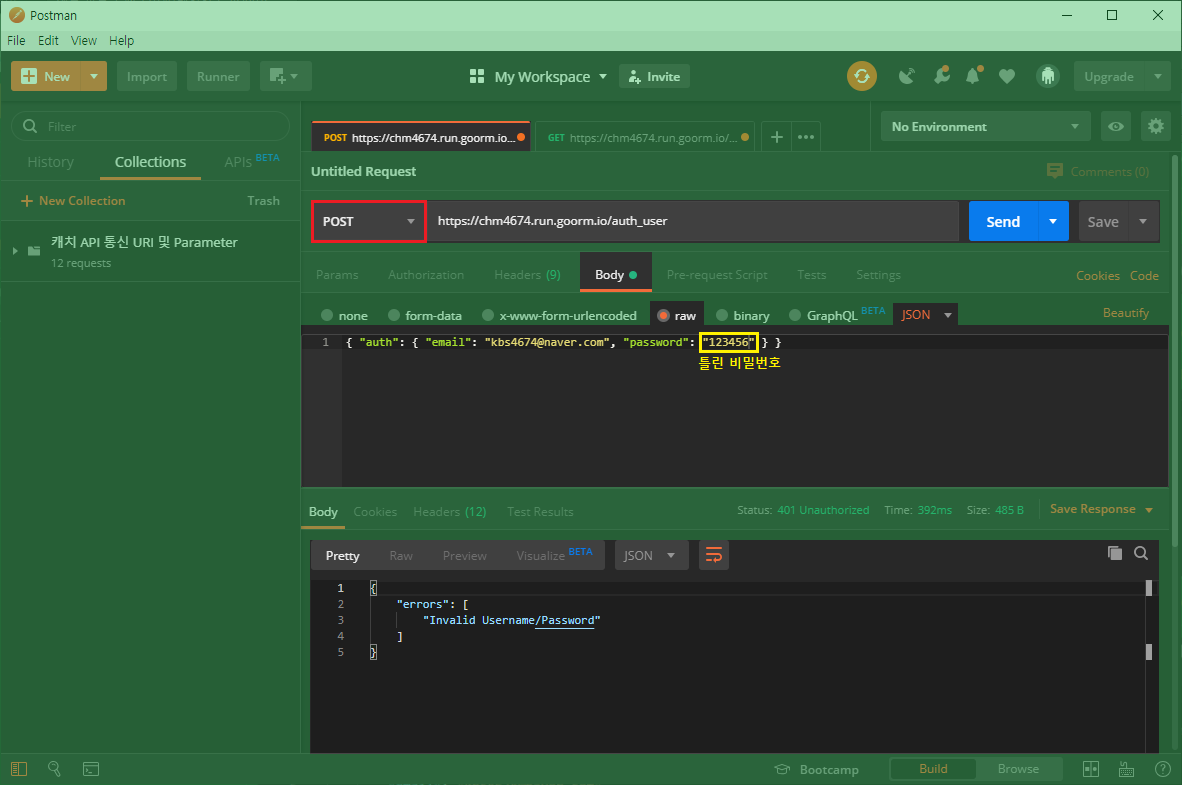Open the tab options three dots
Image resolution: width=1182 pixels, height=785 pixels.
[806, 137]
